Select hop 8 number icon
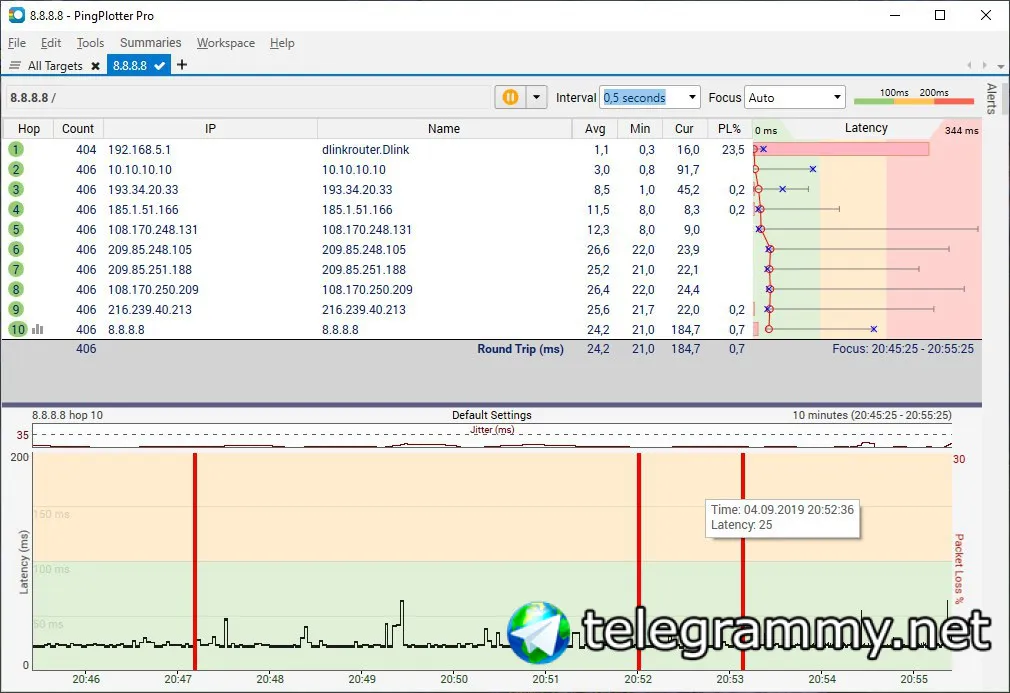 [15, 289]
